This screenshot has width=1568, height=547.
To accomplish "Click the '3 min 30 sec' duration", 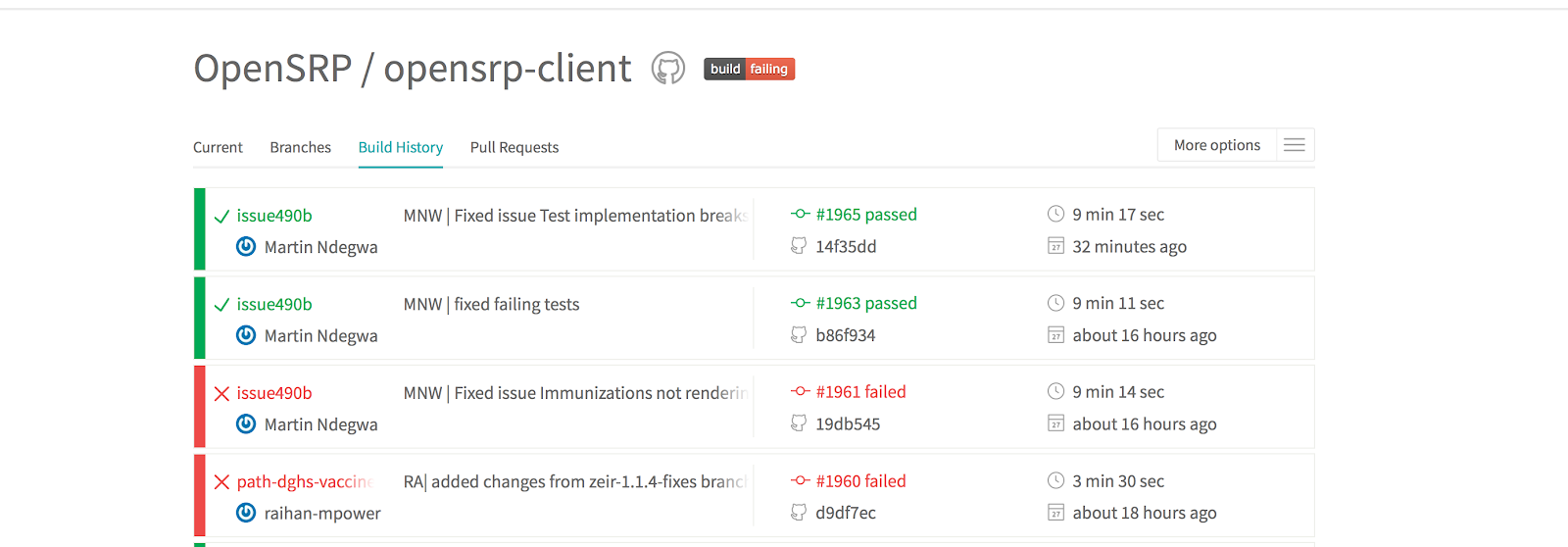I will (1118, 480).
